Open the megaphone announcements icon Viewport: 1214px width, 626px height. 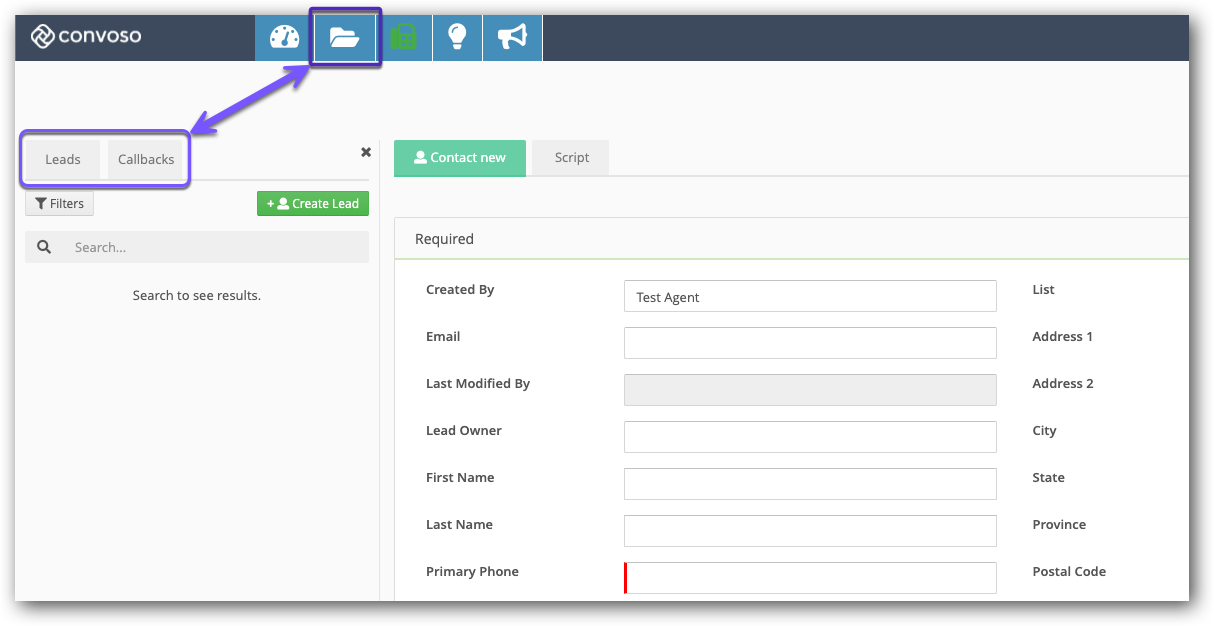click(512, 38)
